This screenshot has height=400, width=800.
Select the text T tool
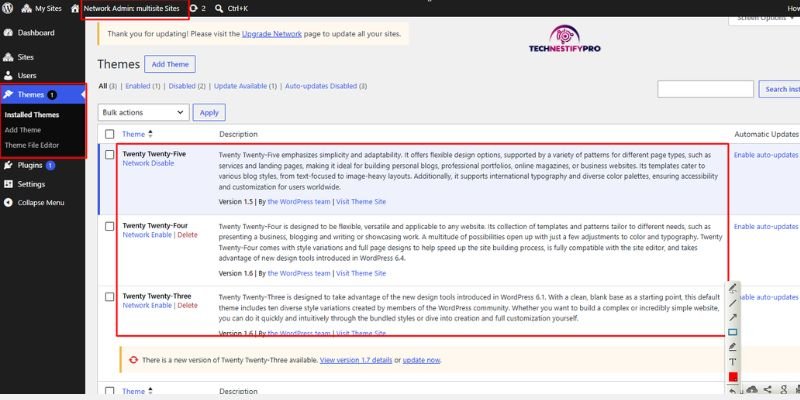tap(733, 362)
